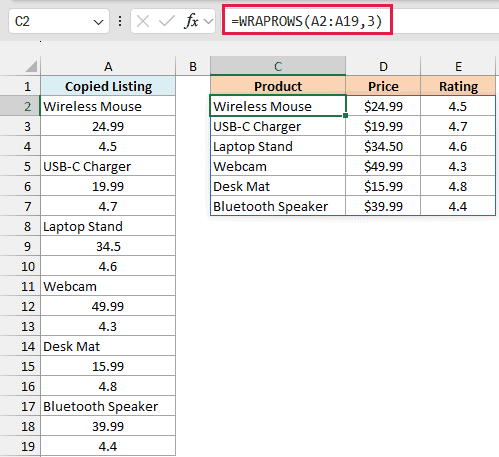Screen dimensions: 499x457
Task: Select the $49.99 price cell
Action: point(383,166)
